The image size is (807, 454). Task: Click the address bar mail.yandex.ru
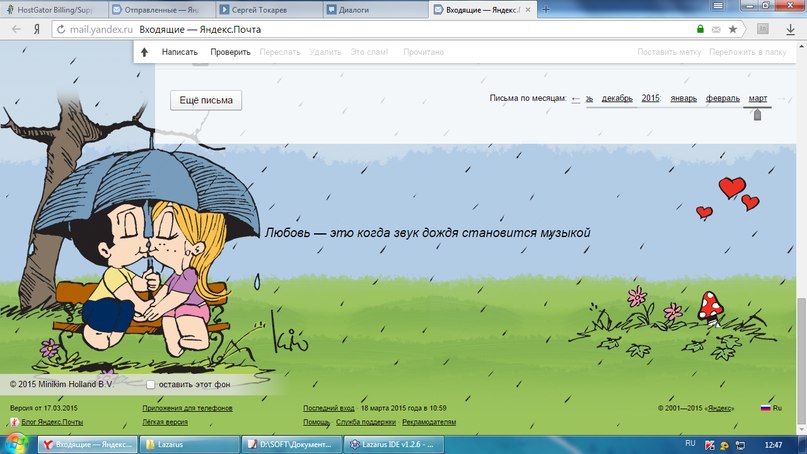point(101,29)
